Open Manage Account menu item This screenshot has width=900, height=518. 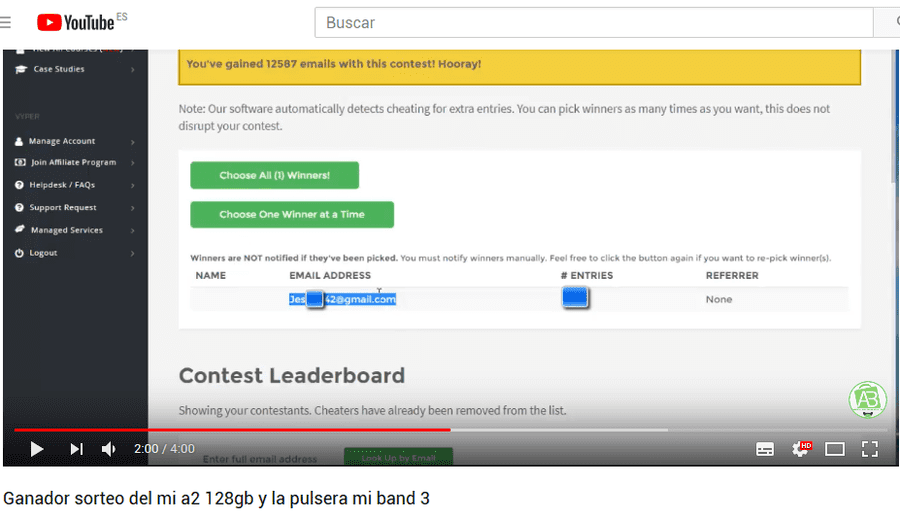click(x=62, y=141)
